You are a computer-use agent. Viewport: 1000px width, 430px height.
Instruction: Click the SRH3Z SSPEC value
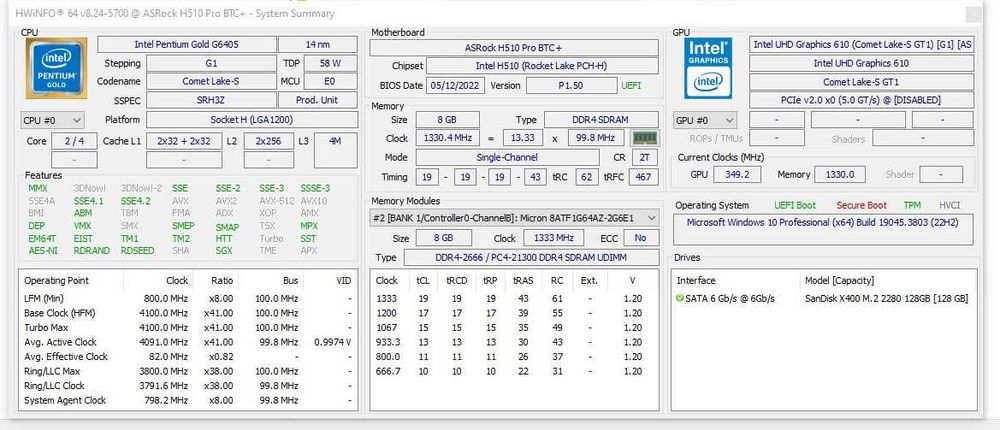211,100
